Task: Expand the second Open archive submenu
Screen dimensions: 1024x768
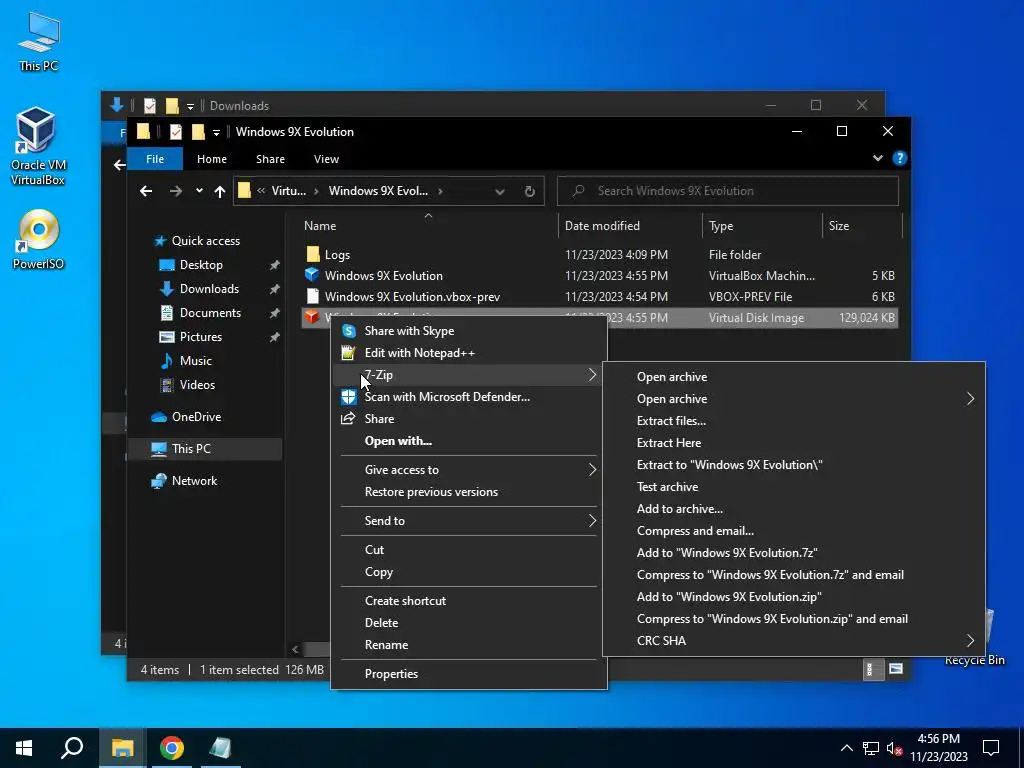Action: coord(970,399)
